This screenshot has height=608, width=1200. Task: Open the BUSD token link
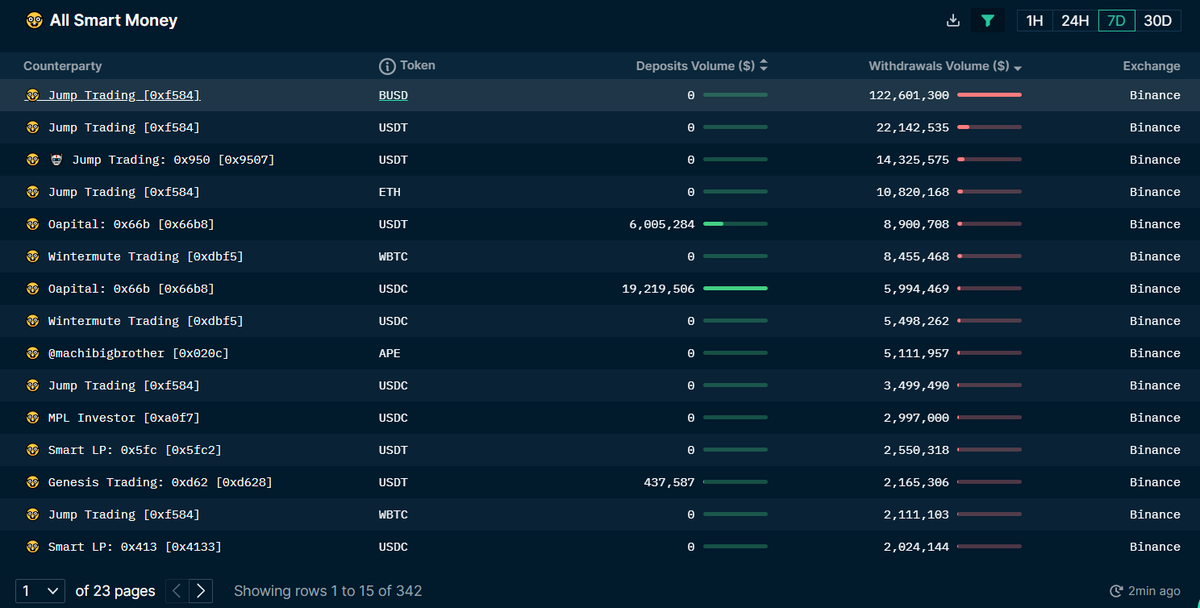(x=393, y=95)
